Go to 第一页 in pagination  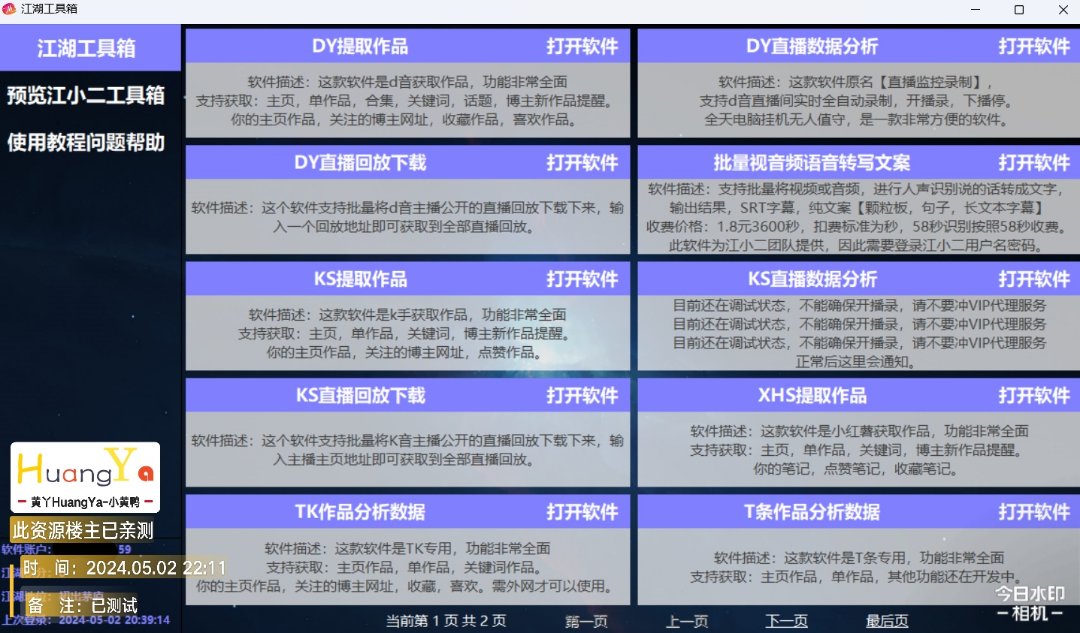coord(586,621)
